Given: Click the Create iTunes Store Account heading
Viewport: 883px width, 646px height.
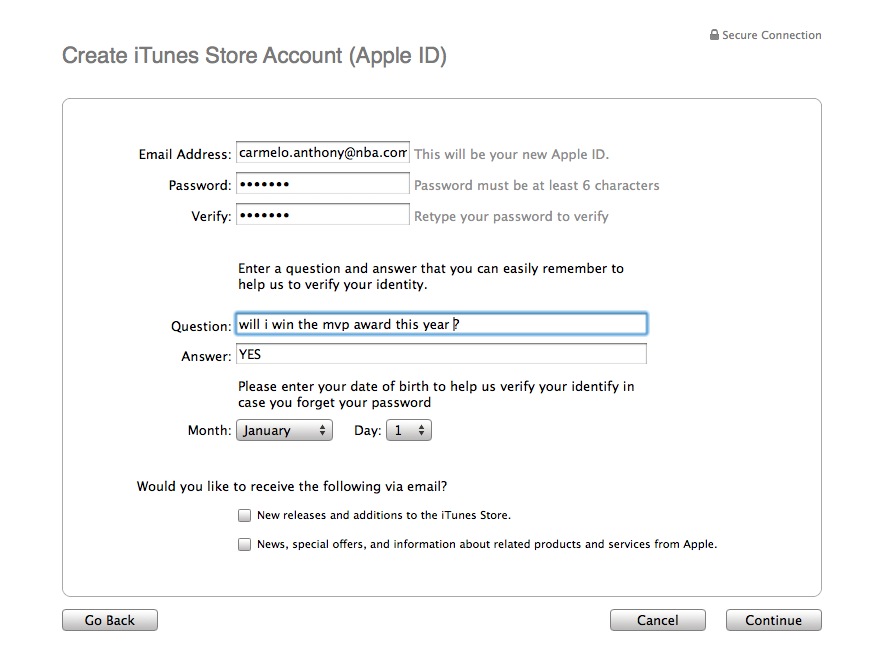Looking at the screenshot, I should click(x=254, y=56).
